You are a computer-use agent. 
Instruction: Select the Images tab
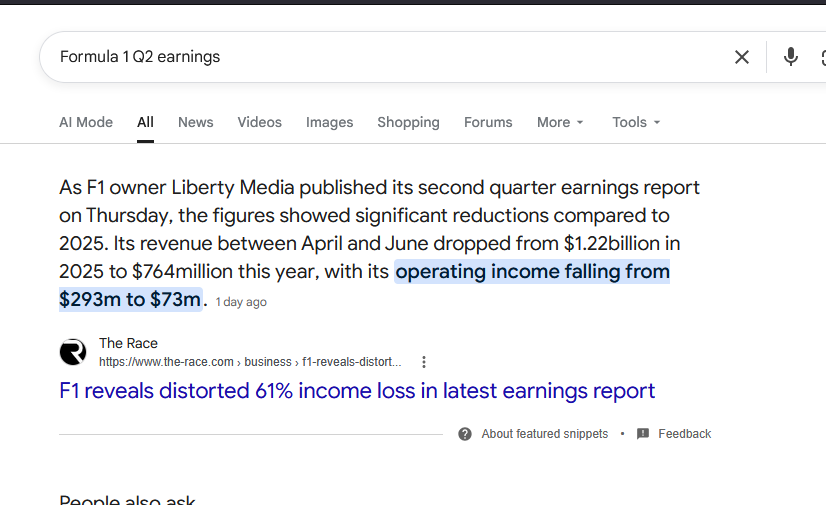pyautogui.click(x=329, y=122)
